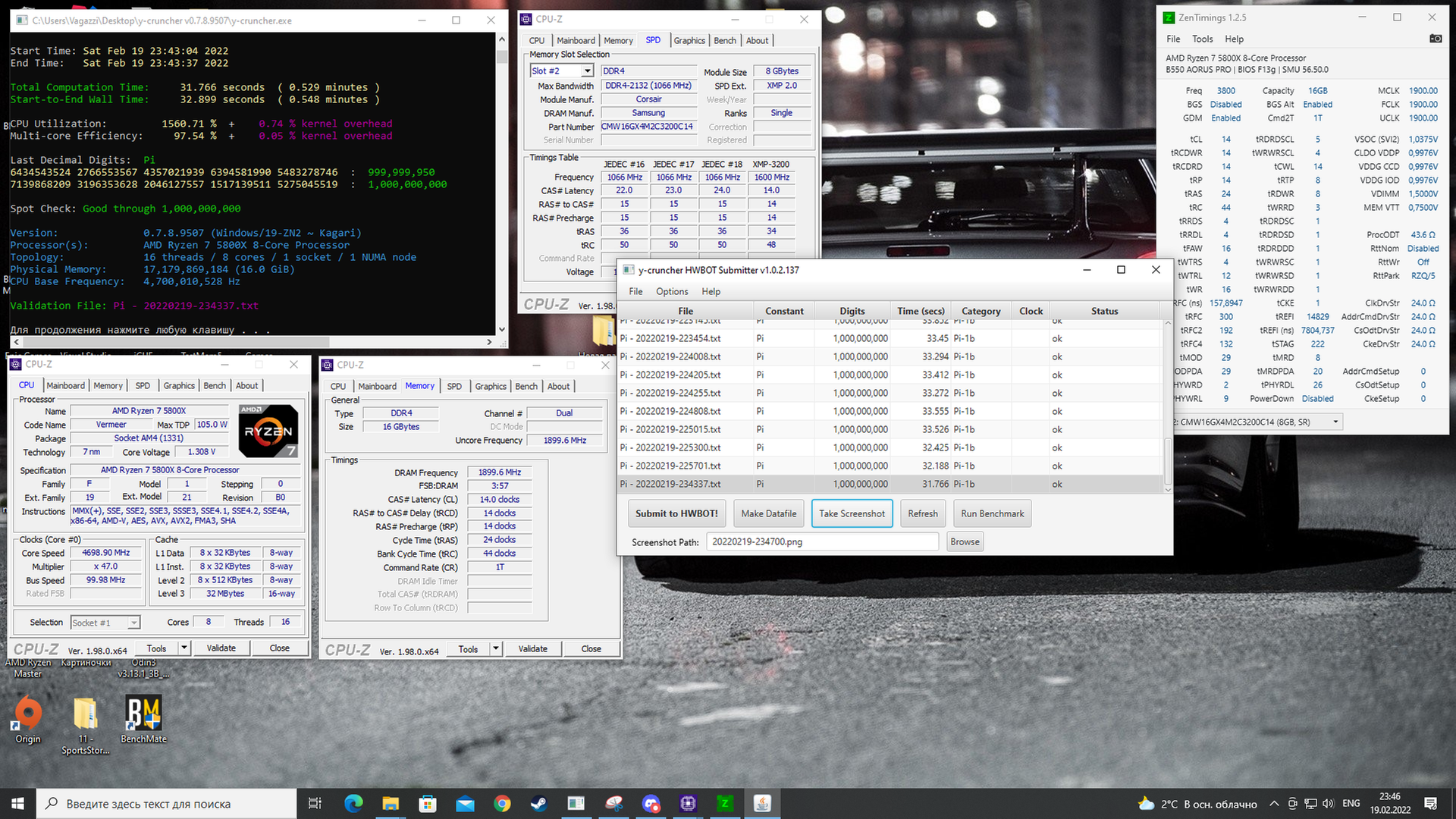The image size is (1456, 819).
Task: Select the Pi - 20220219-224008.txt result row
Action: click(890, 356)
